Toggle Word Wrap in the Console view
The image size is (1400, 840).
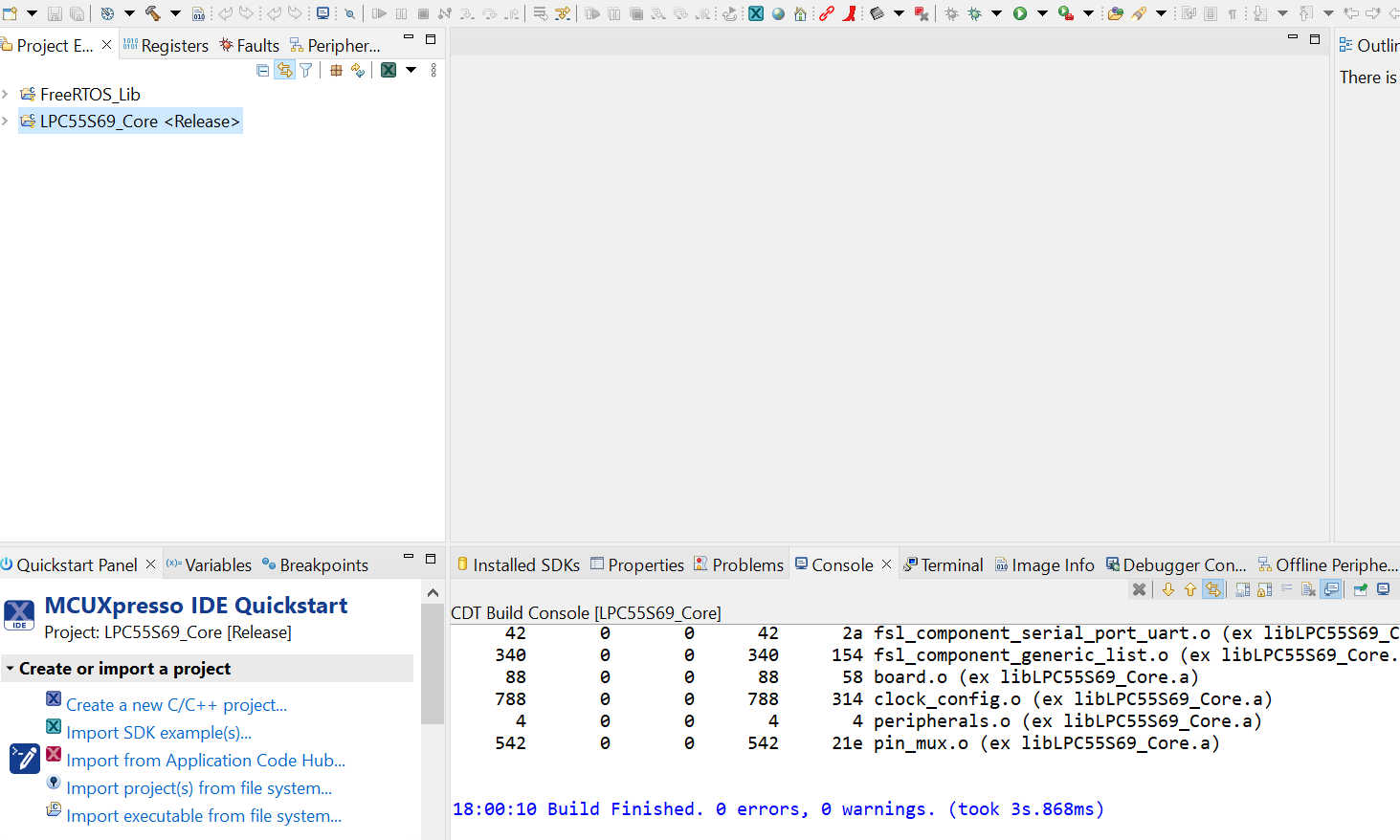pos(1285,589)
